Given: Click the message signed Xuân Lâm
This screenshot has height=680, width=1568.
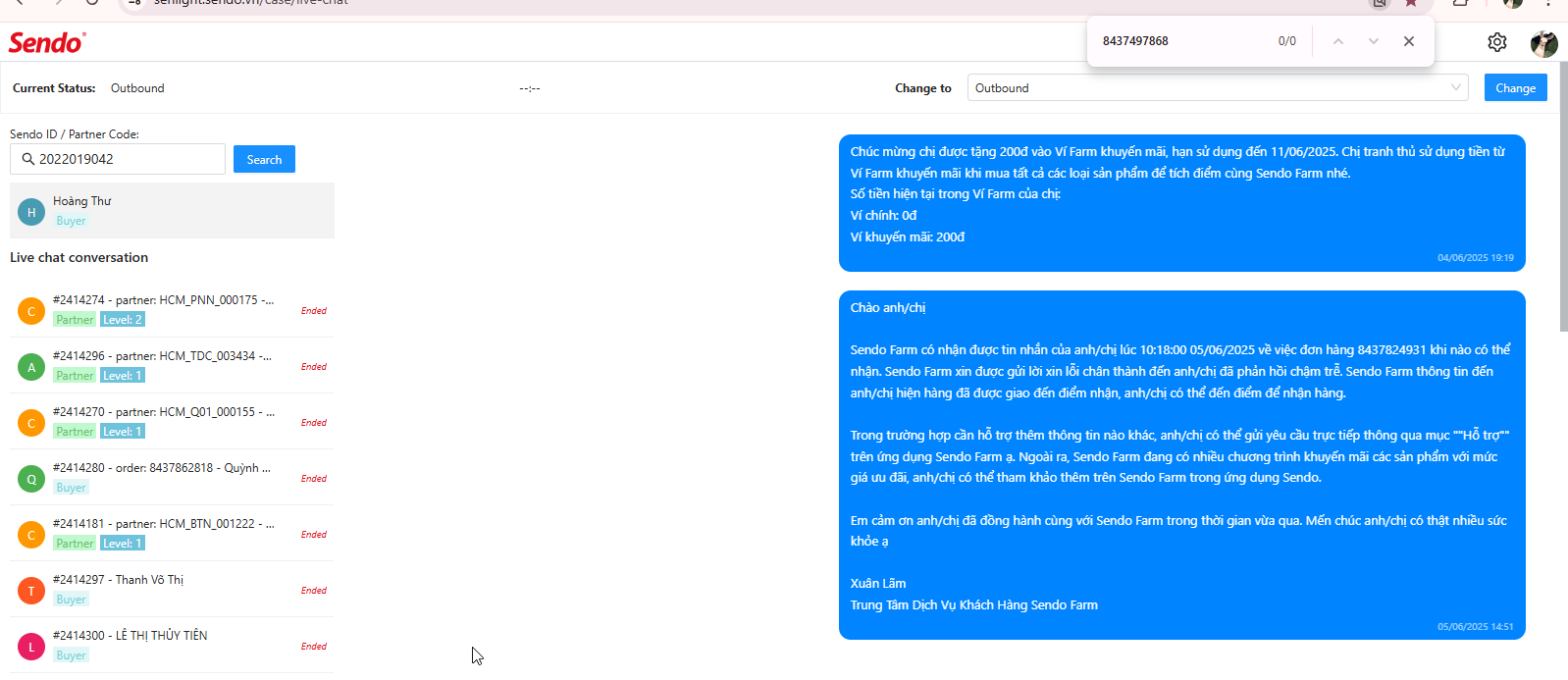Looking at the screenshot, I should (x=1181, y=465).
